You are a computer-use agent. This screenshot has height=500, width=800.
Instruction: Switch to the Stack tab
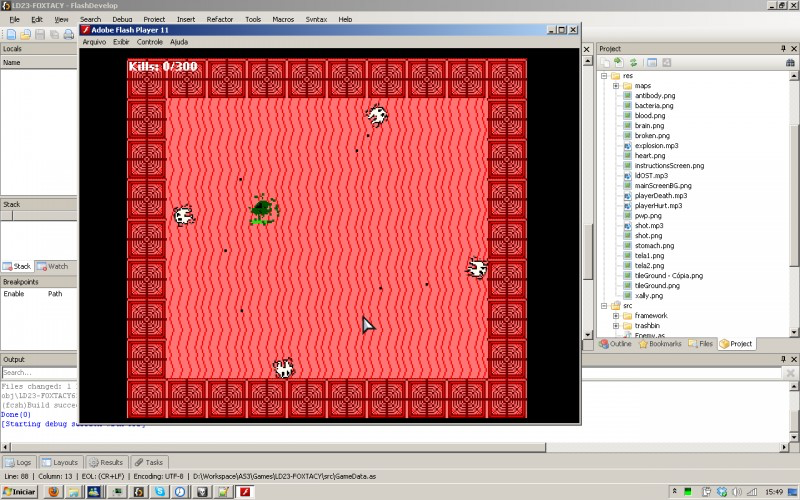point(17,266)
